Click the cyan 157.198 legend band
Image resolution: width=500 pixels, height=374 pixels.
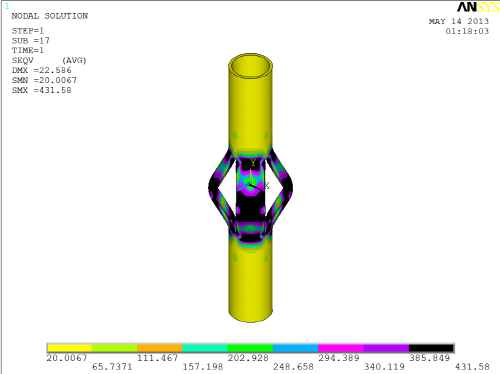[205, 348]
